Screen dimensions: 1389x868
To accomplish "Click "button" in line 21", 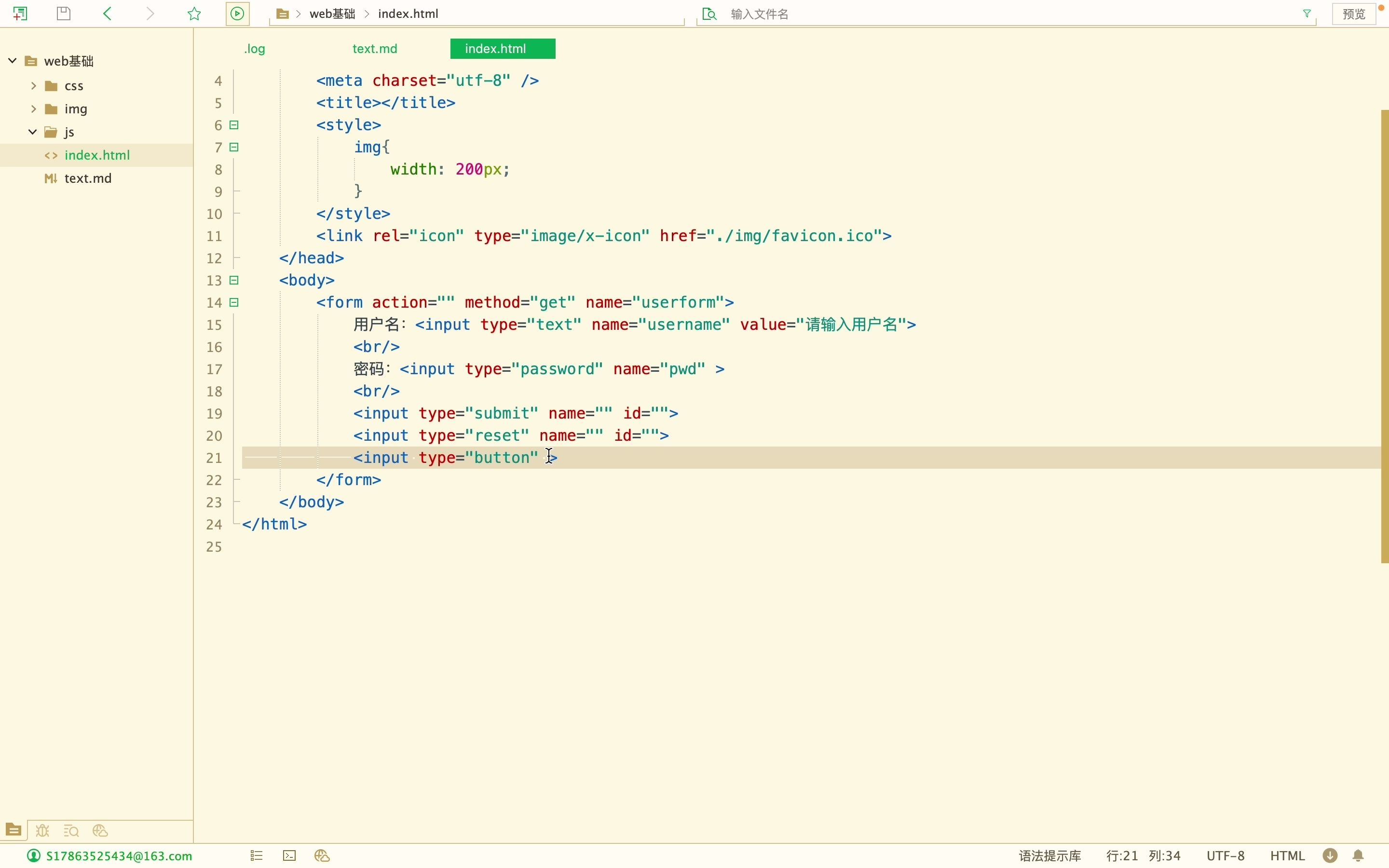I will (501, 458).
